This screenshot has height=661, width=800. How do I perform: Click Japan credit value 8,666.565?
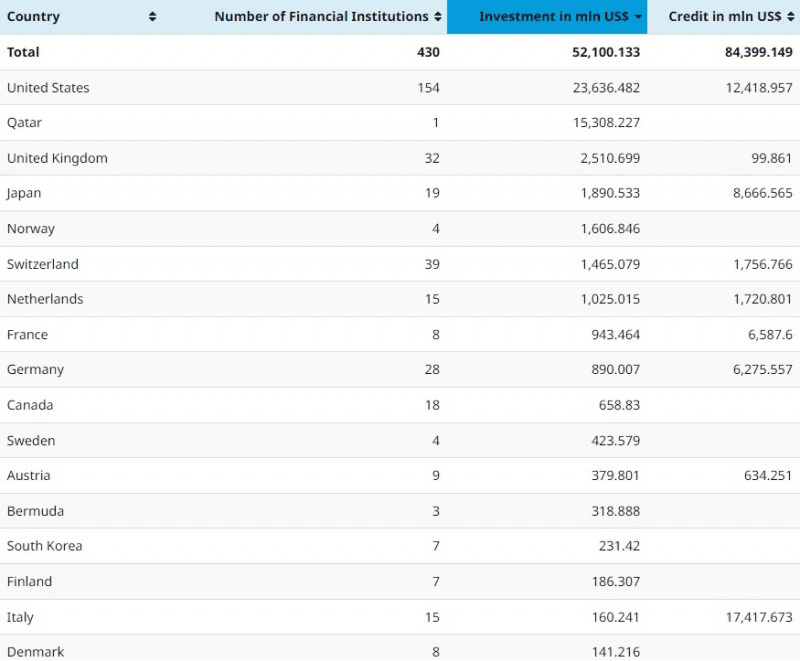pyautogui.click(x=763, y=193)
